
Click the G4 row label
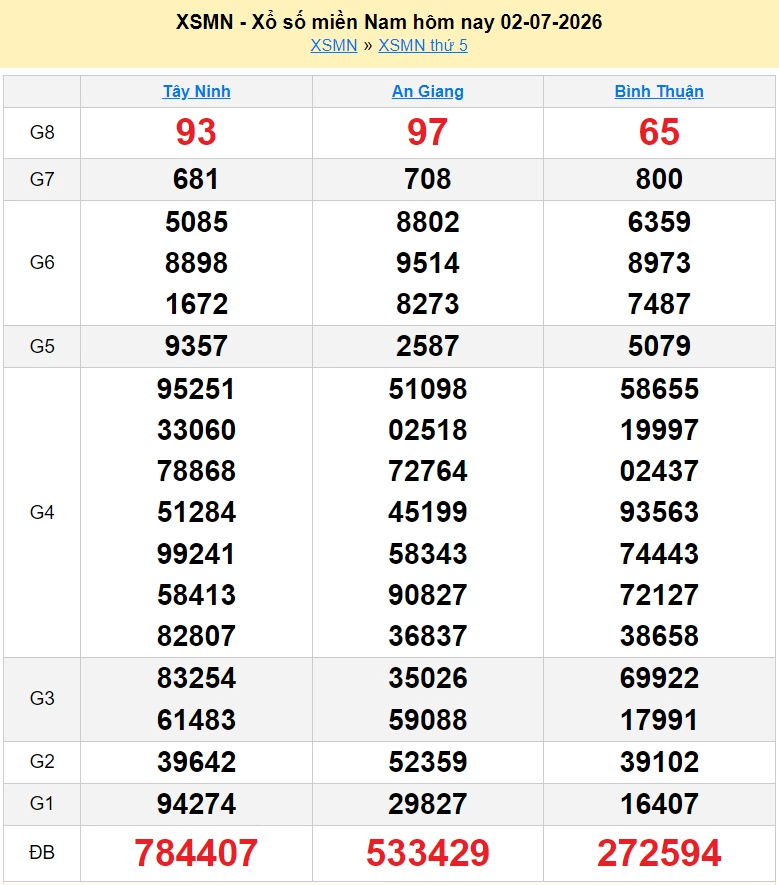(42, 512)
